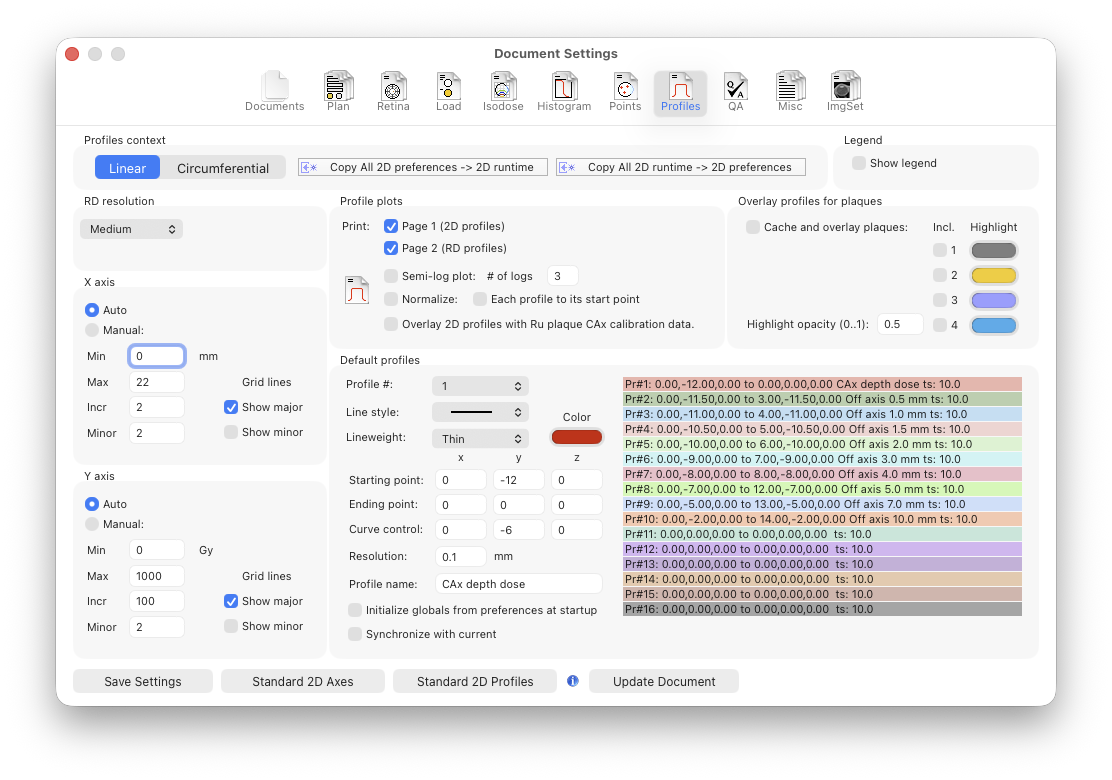Open the RD resolution Medium dropdown
Image resolution: width=1112 pixels, height=780 pixels.
coord(131,229)
